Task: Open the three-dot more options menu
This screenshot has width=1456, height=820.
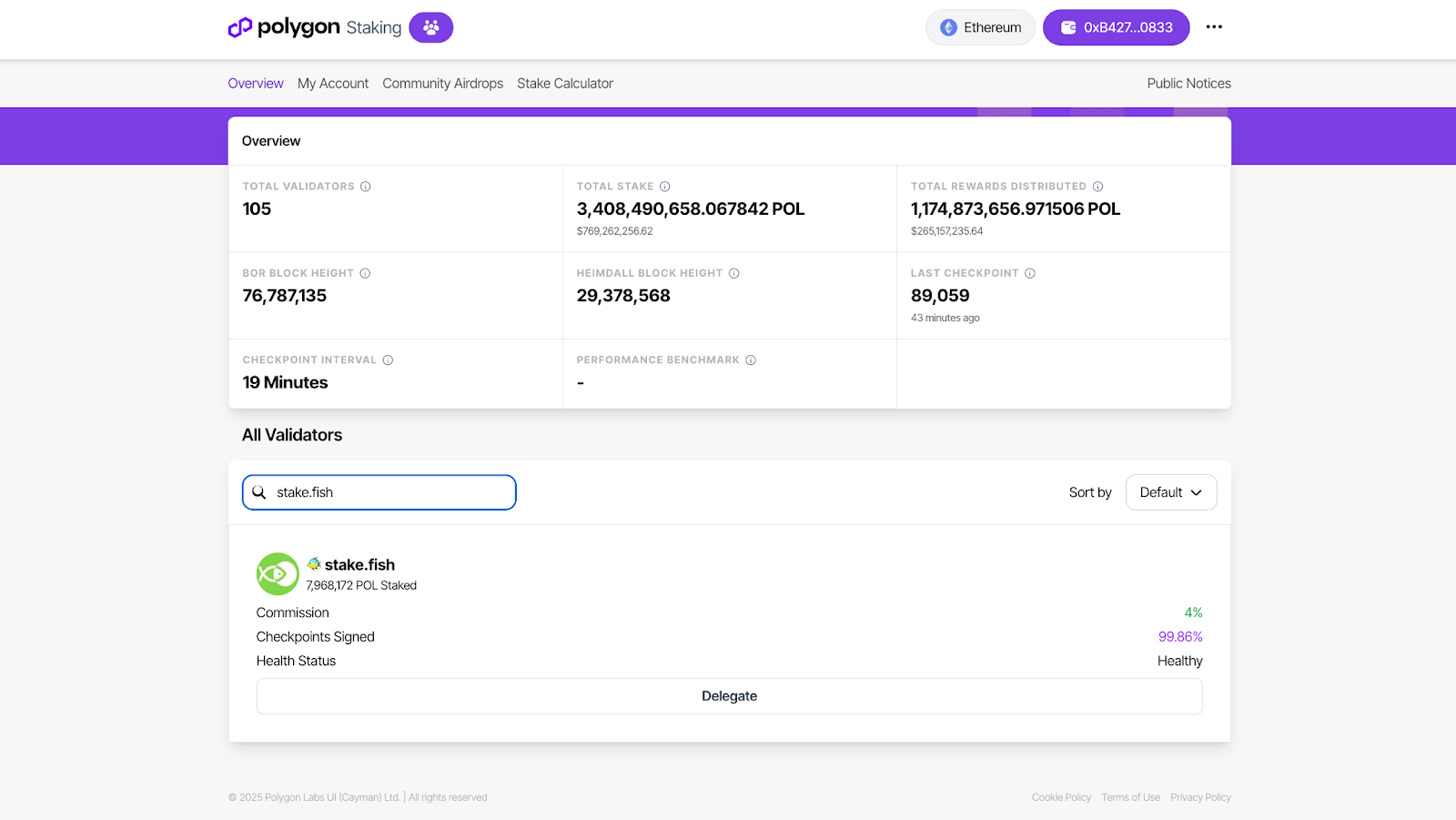Action: pyautogui.click(x=1214, y=27)
